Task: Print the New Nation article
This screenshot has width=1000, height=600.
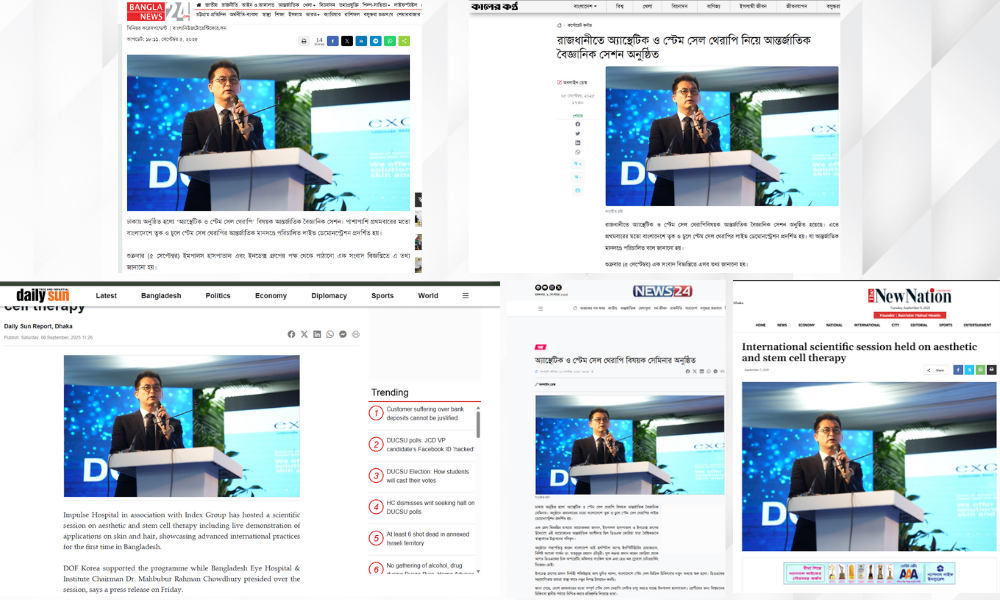Action: (x=992, y=370)
